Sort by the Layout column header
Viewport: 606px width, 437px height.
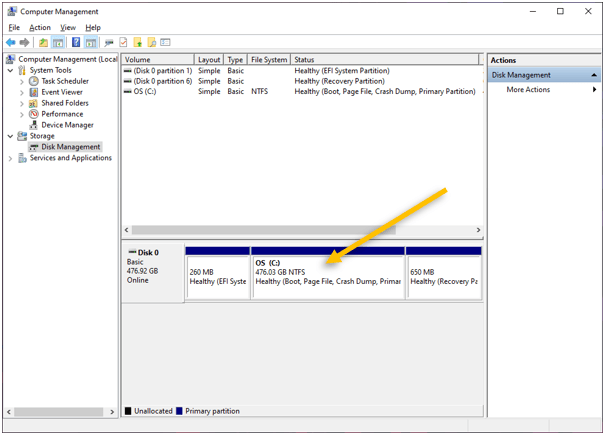pos(209,60)
